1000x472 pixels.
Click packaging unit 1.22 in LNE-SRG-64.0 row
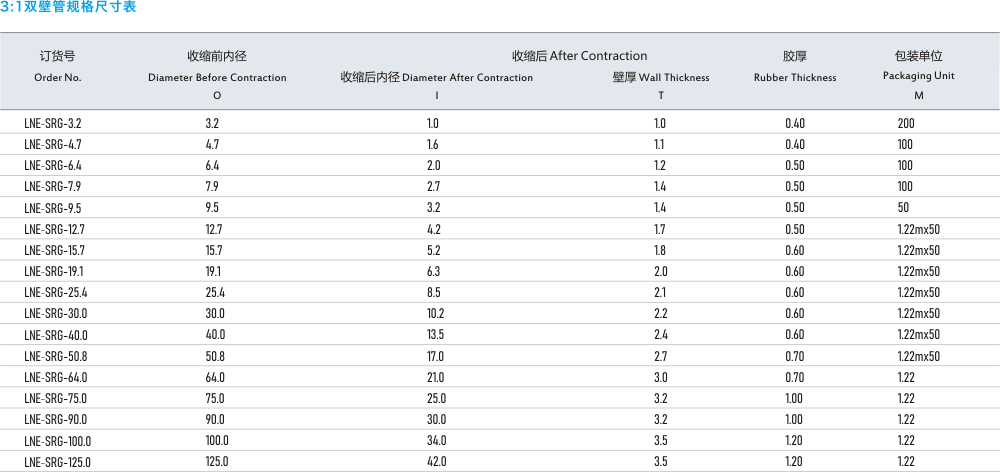click(906, 377)
